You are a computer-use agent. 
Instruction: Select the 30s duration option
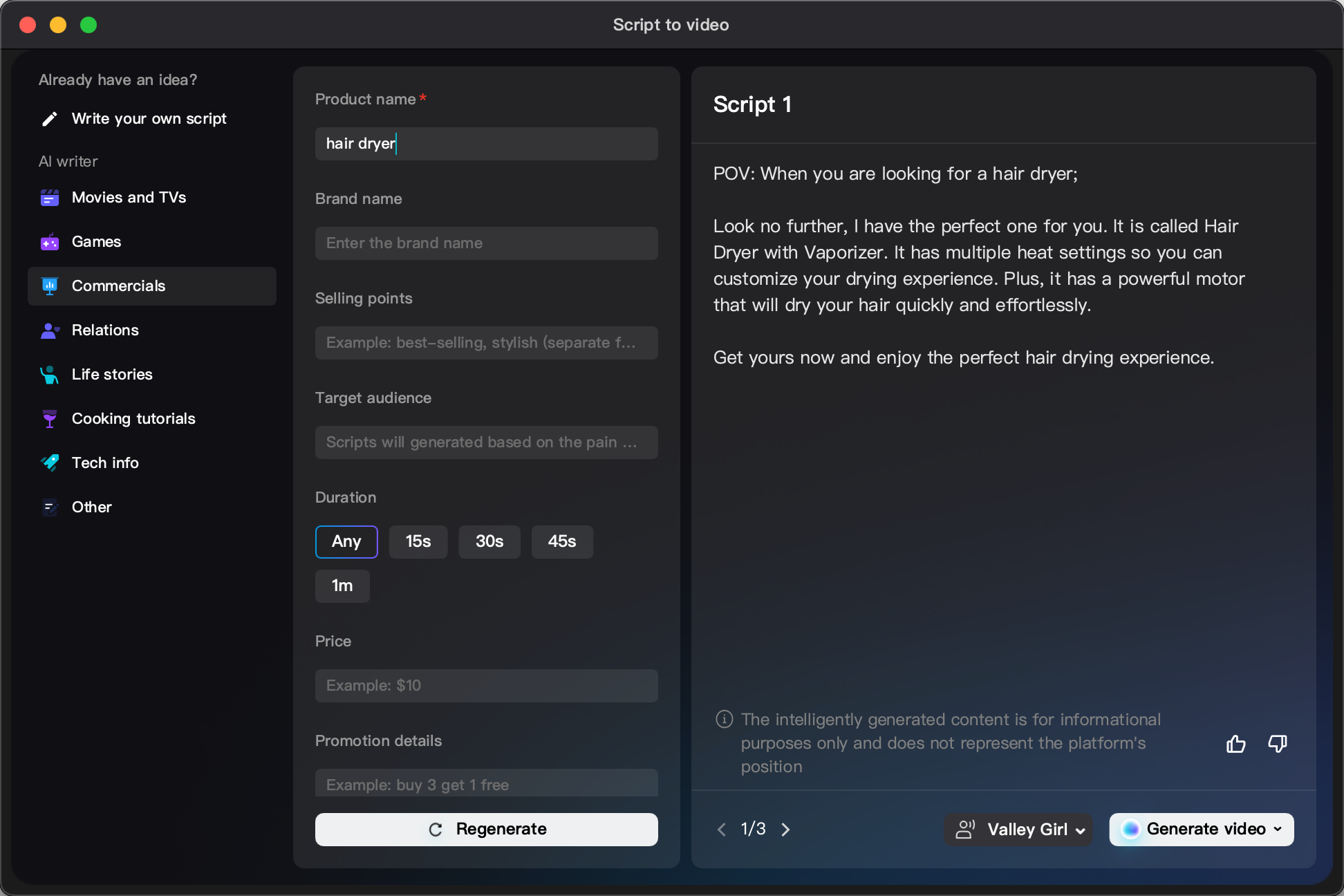(489, 541)
